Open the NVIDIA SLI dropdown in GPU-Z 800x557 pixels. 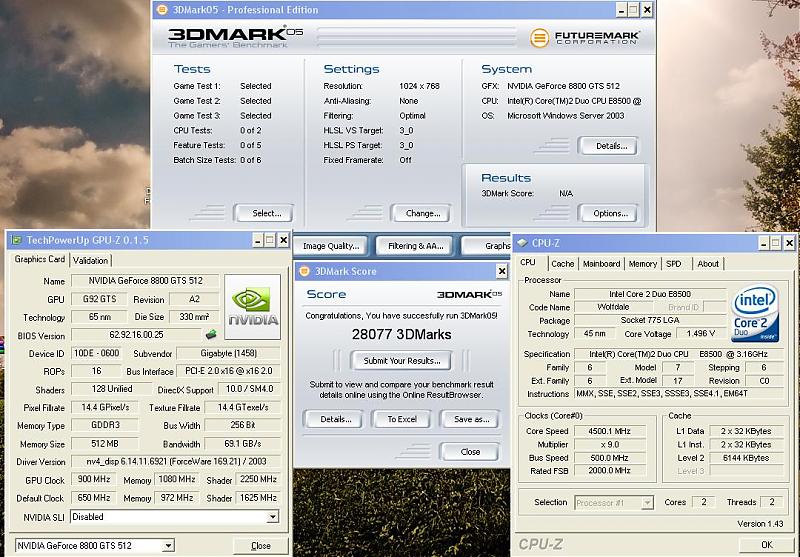273,517
